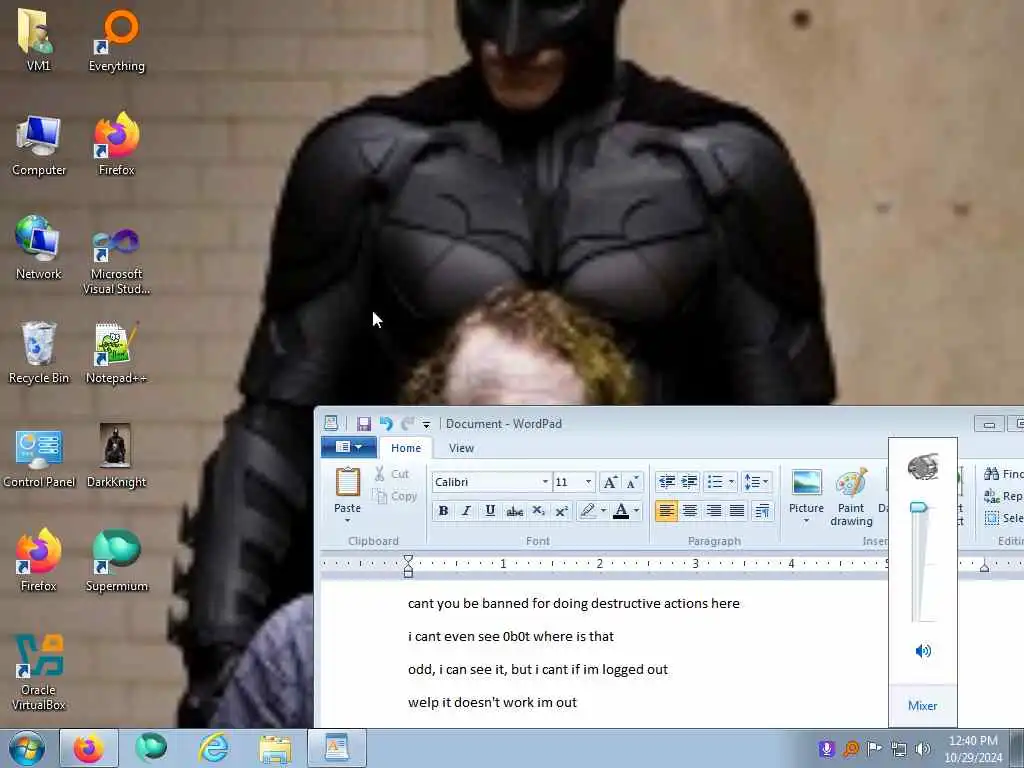Click the Paste clipboard icon

pos(347,483)
